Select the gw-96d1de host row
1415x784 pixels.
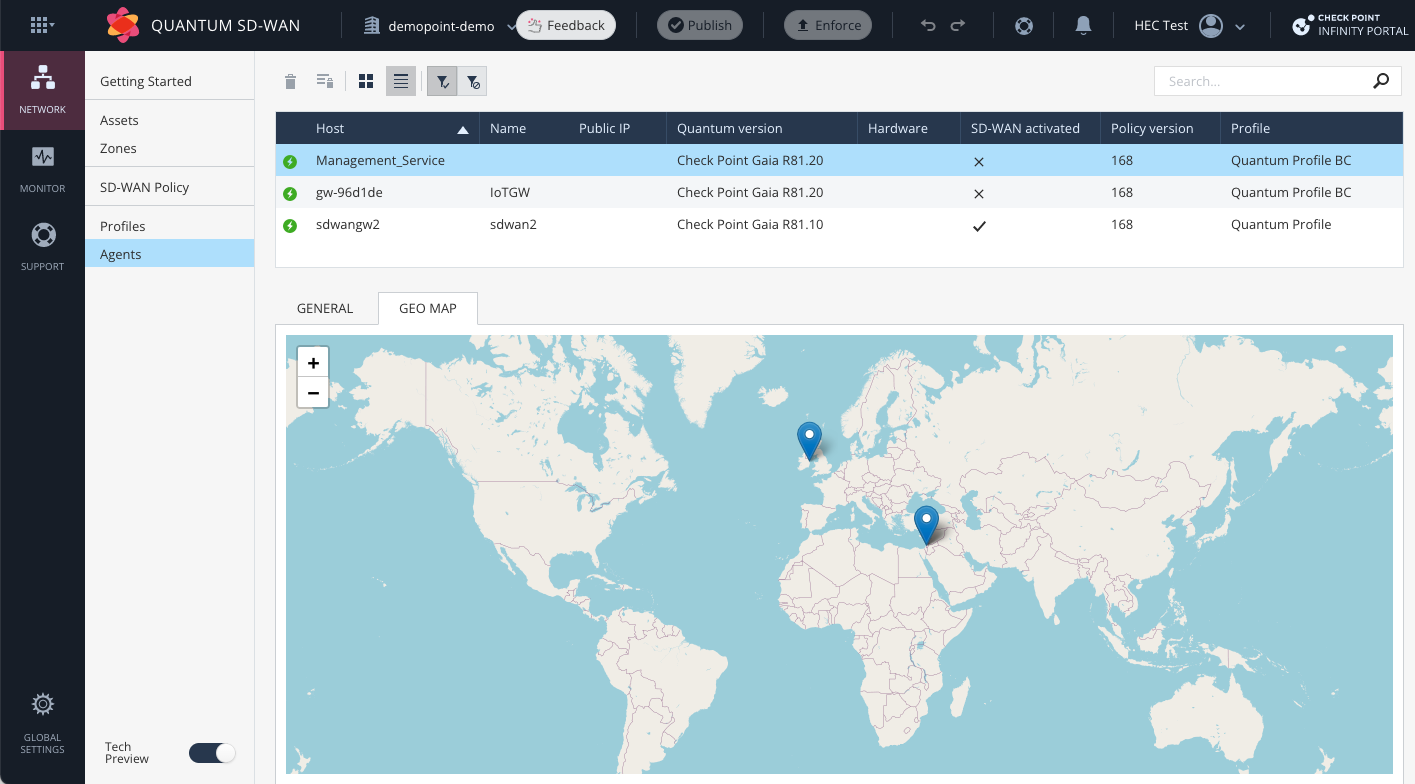[x=840, y=192]
